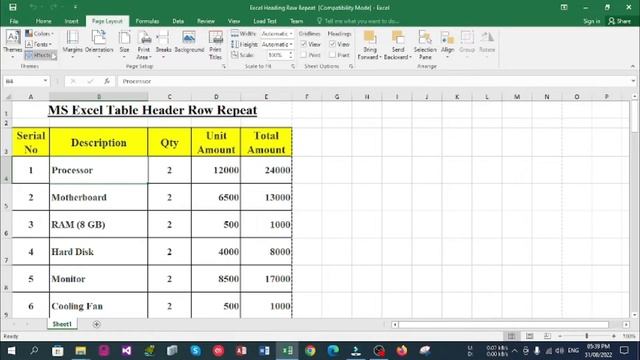640x360 pixels.
Task: Click Tell me what you want to do
Action: (358, 21)
